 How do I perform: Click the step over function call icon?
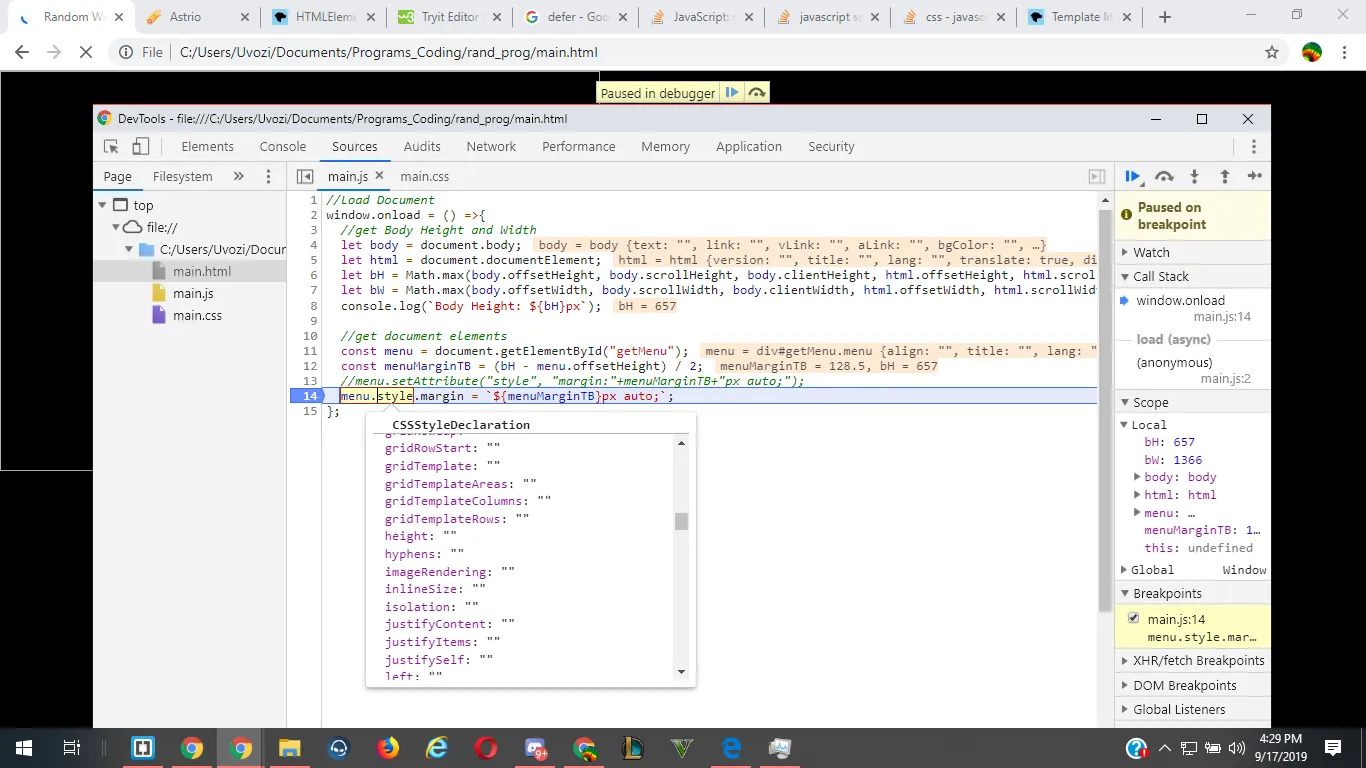[1163, 177]
